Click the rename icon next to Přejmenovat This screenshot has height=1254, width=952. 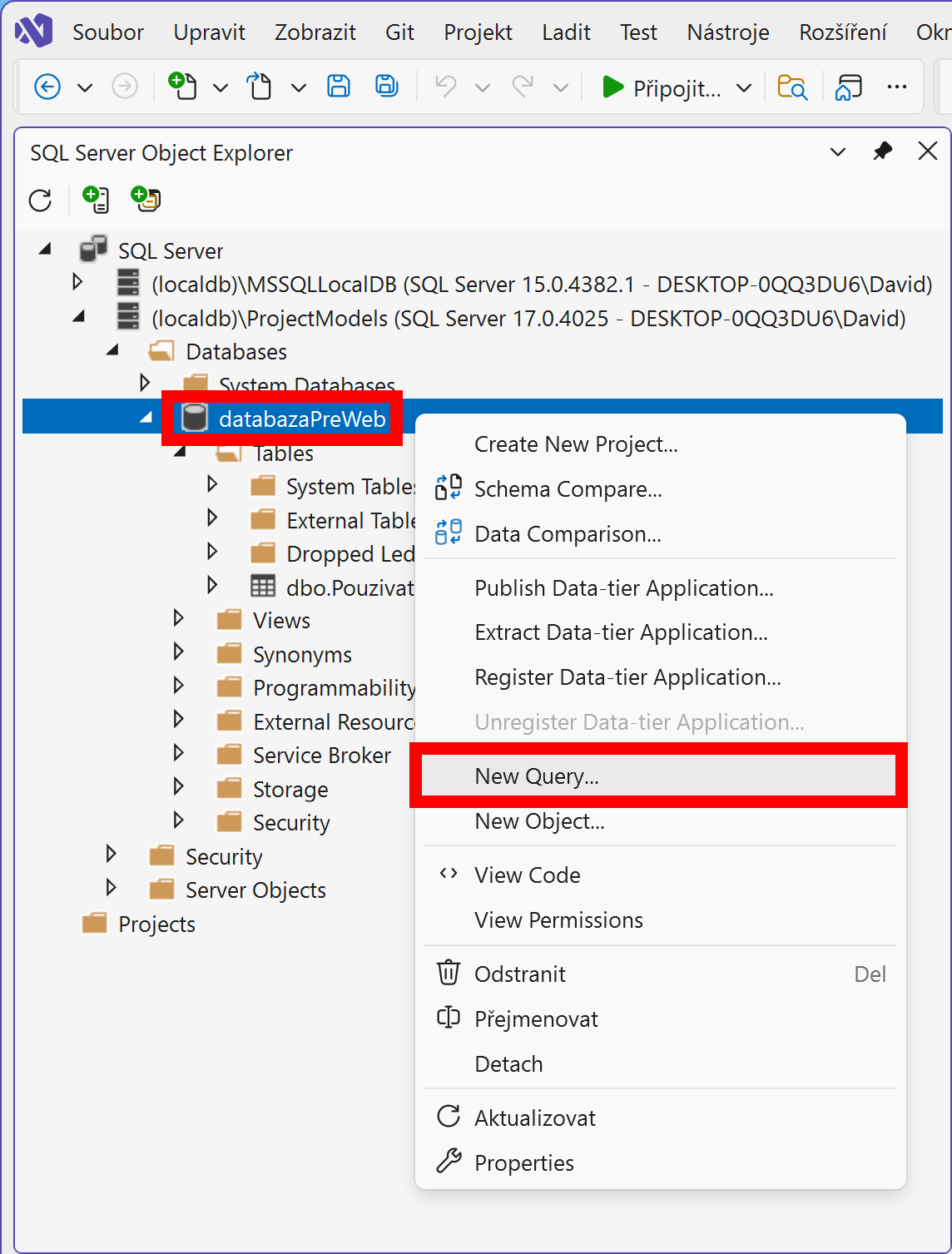449,1018
